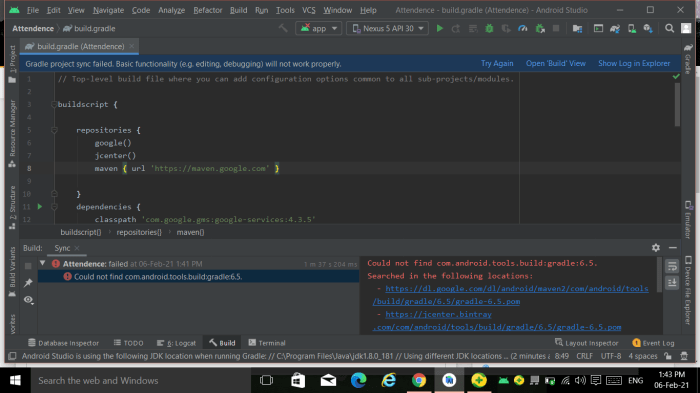The width and height of the screenshot is (700, 393).
Task: Click the green Run app button
Action: pyautogui.click(x=439, y=28)
